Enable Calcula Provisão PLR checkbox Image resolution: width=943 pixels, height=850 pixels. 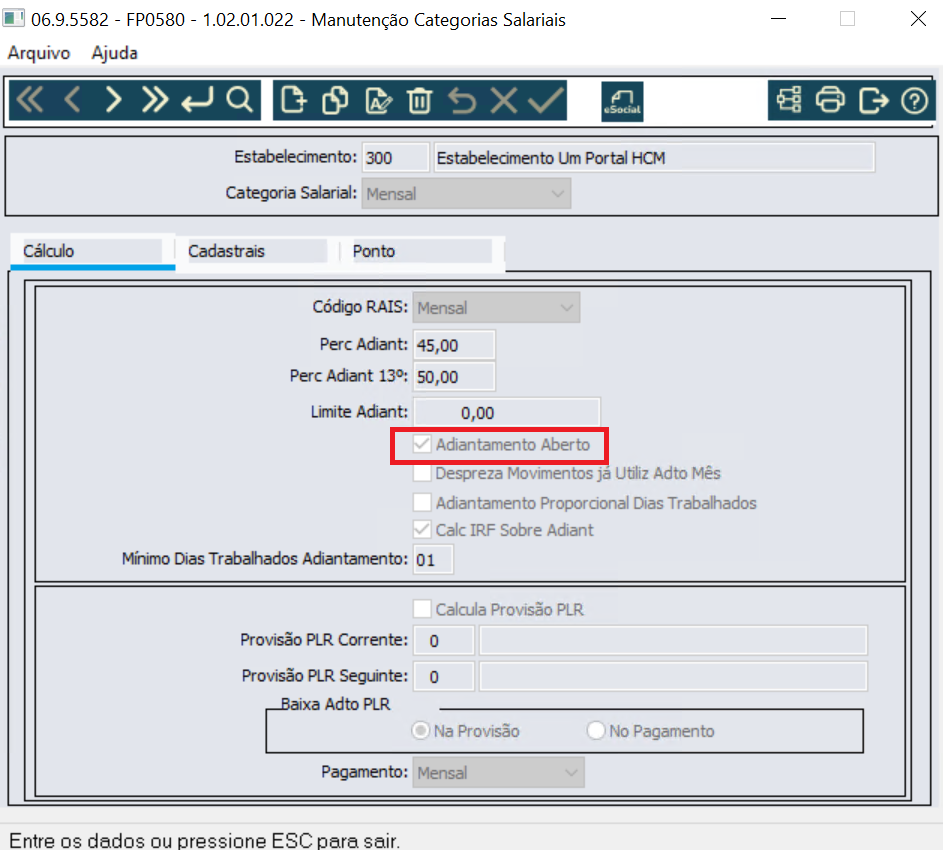pyautogui.click(x=422, y=609)
